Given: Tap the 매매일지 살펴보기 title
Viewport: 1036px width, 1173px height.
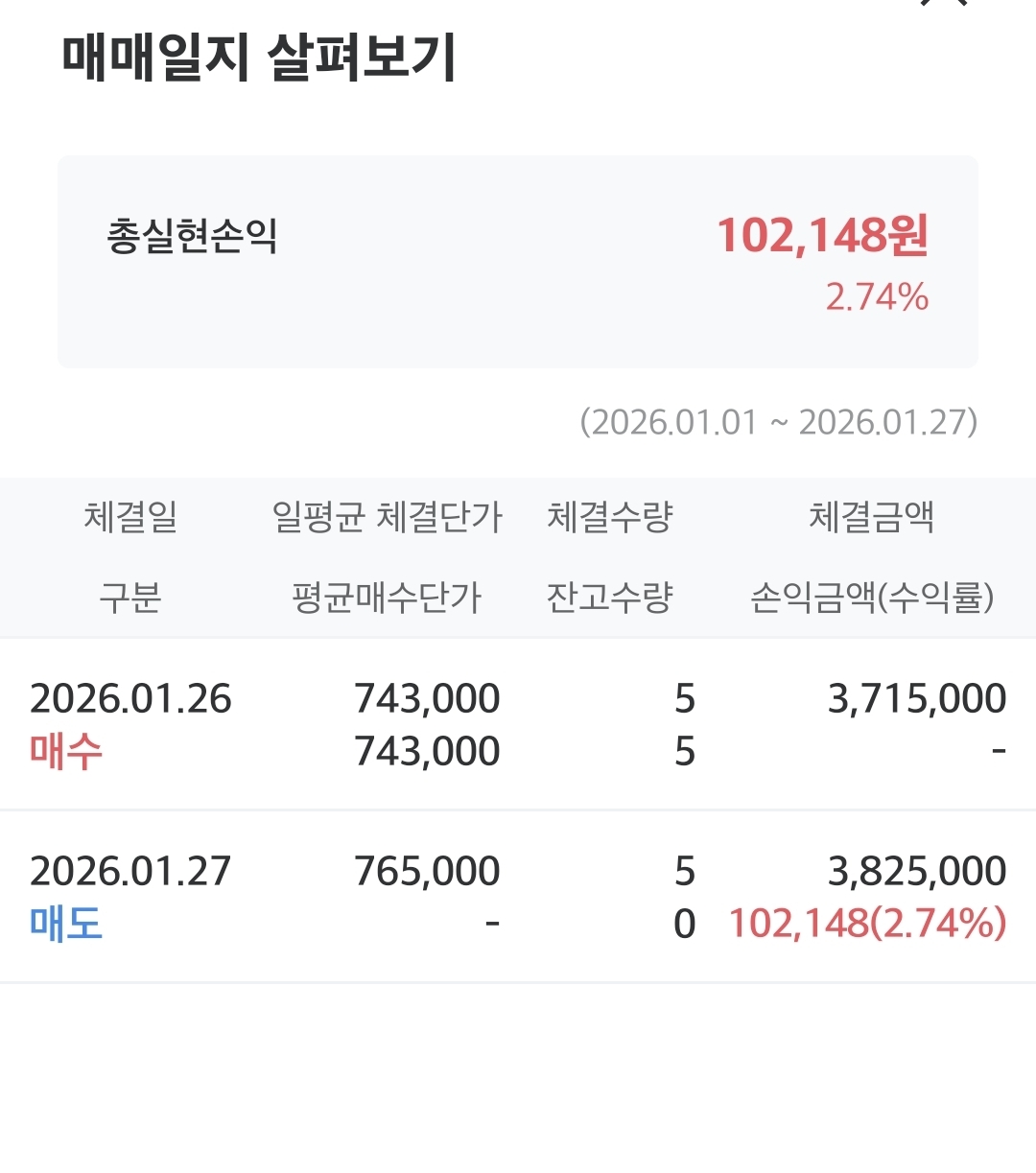Looking at the screenshot, I should [x=259, y=57].
